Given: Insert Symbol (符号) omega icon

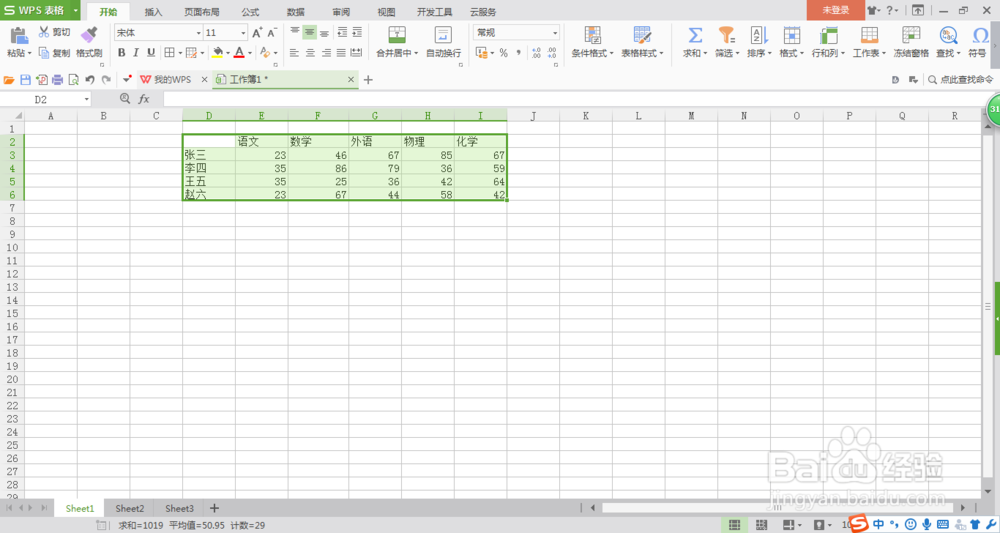Looking at the screenshot, I should pos(980,35).
